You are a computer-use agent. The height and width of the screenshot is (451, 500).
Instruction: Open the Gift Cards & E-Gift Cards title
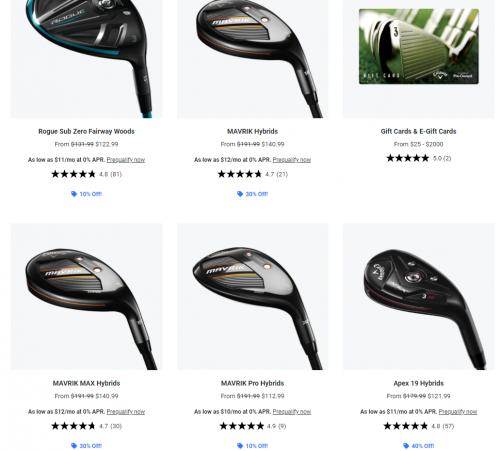[418, 131]
